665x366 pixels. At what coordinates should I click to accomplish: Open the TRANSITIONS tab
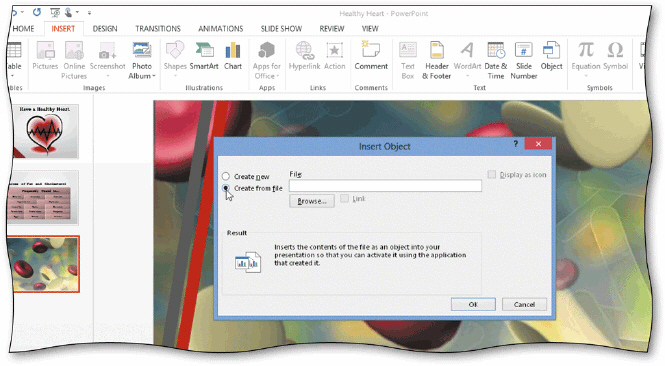158,29
